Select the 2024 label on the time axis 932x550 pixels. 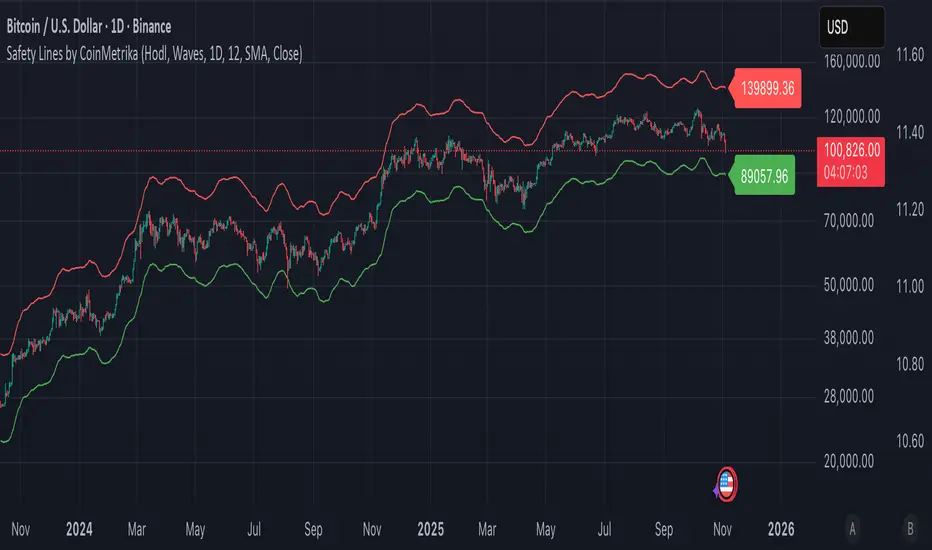click(77, 526)
